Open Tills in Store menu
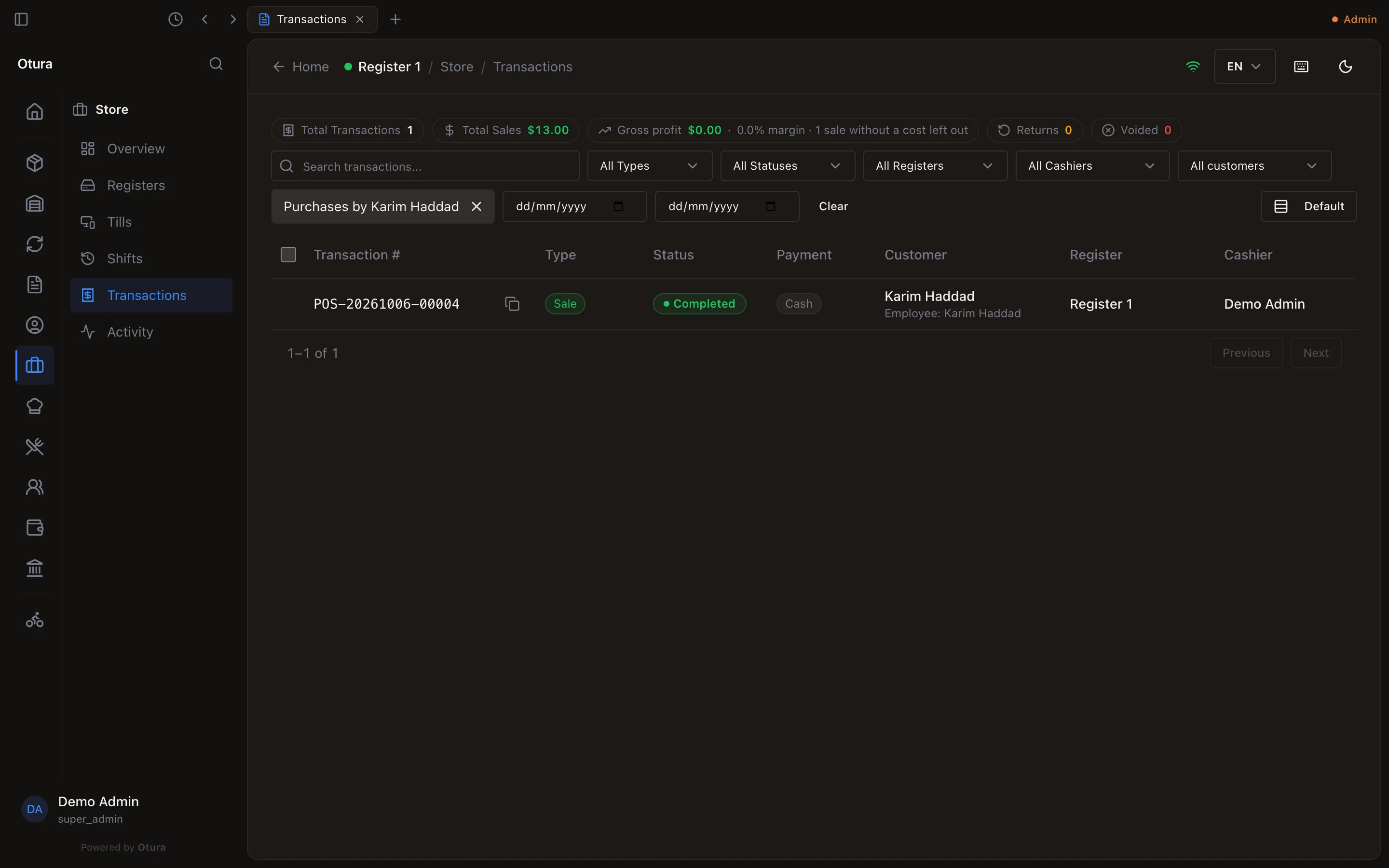The image size is (1389, 868). 151,222
